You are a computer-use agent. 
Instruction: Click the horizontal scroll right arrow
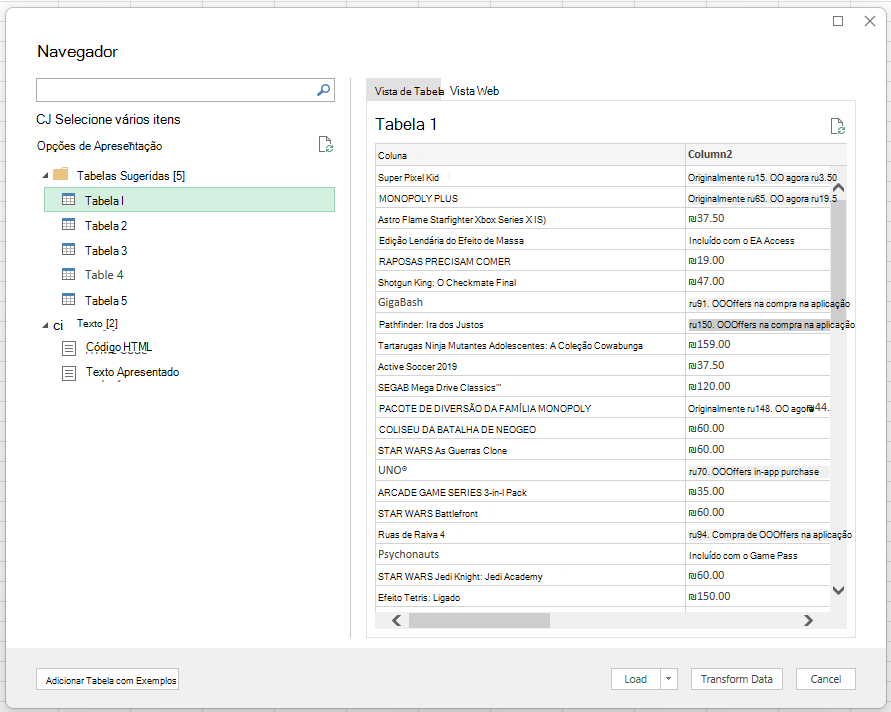coord(808,621)
